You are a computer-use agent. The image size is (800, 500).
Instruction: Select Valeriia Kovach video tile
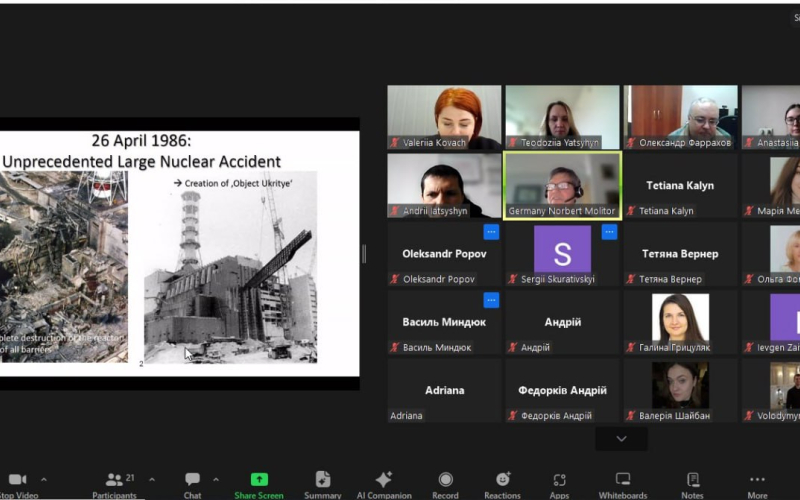444,117
